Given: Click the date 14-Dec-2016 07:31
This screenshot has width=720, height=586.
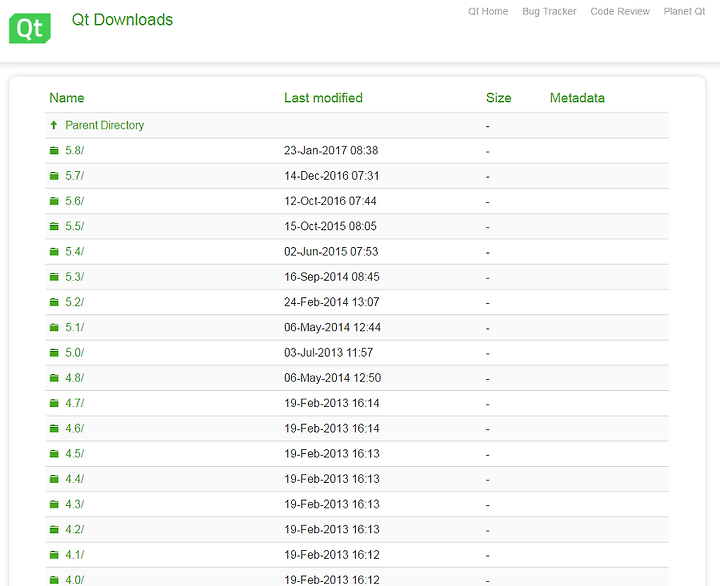Looking at the screenshot, I should [332, 175].
